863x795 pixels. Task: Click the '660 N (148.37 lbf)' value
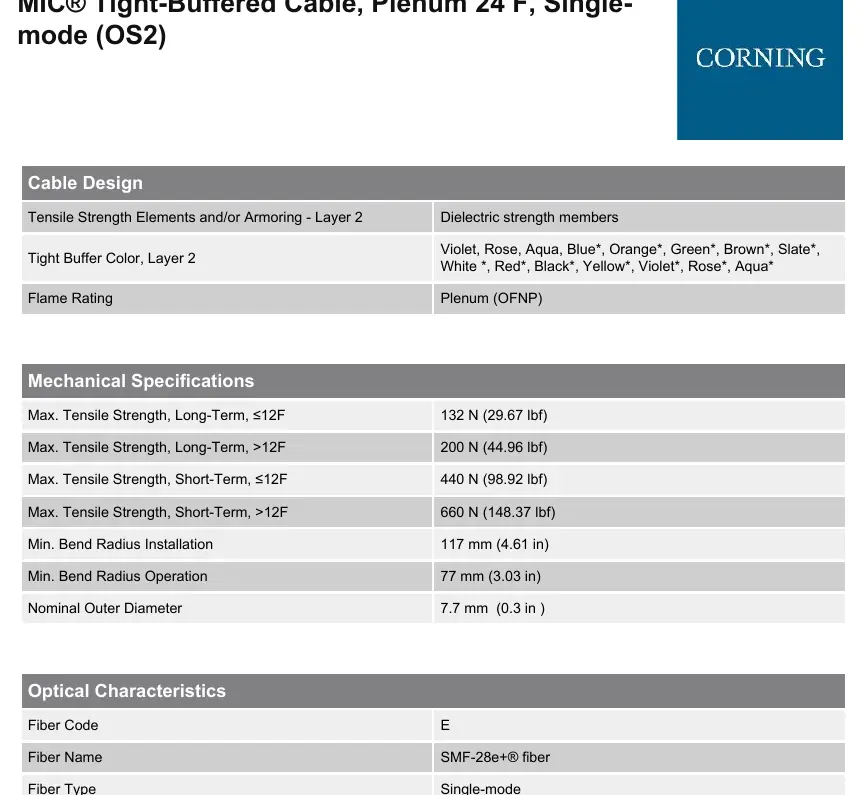click(498, 512)
